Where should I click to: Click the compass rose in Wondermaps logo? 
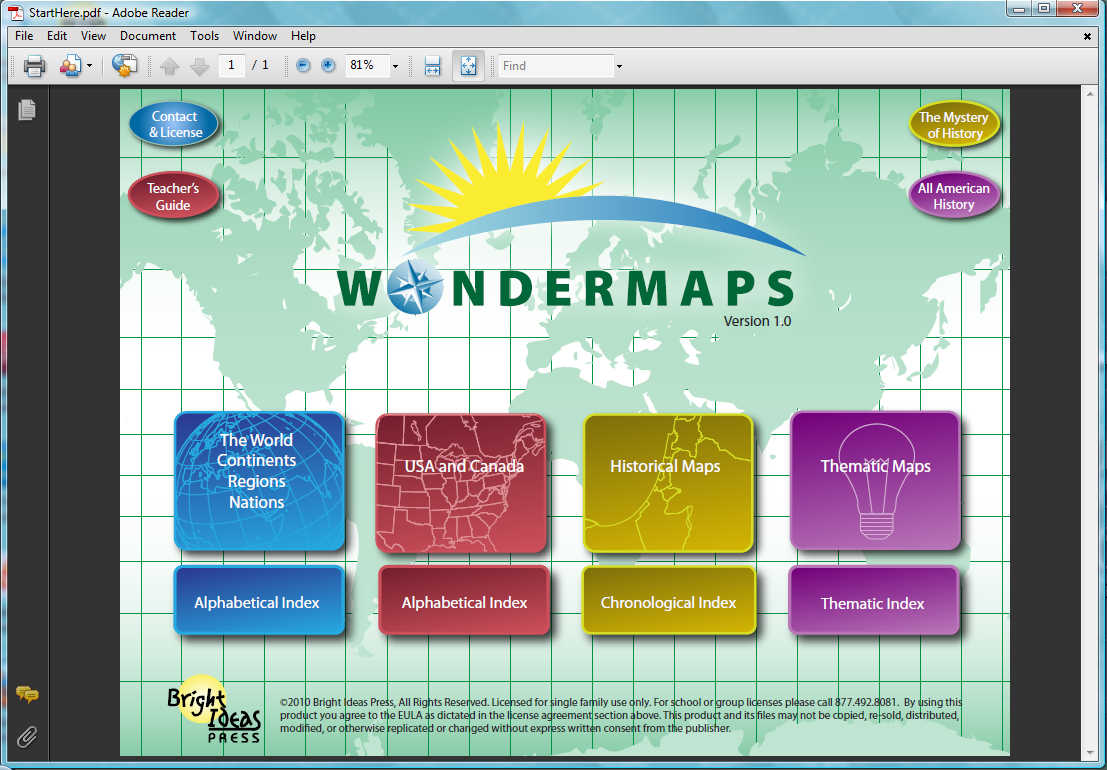coord(414,287)
